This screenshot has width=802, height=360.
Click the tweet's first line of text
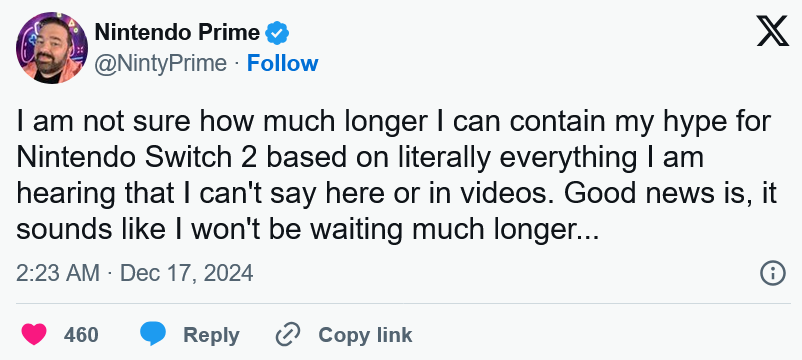[x=394, y=124]
